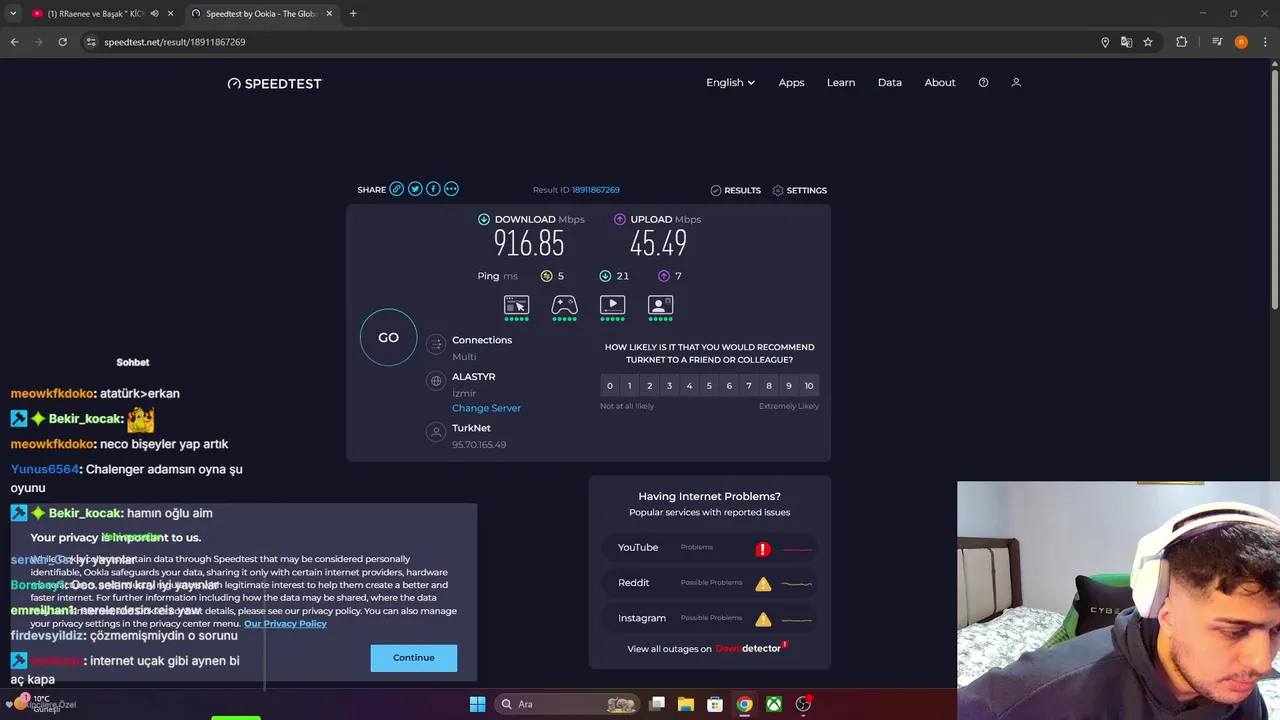Open the Speedtest help question-mark icon

point(983,82)
